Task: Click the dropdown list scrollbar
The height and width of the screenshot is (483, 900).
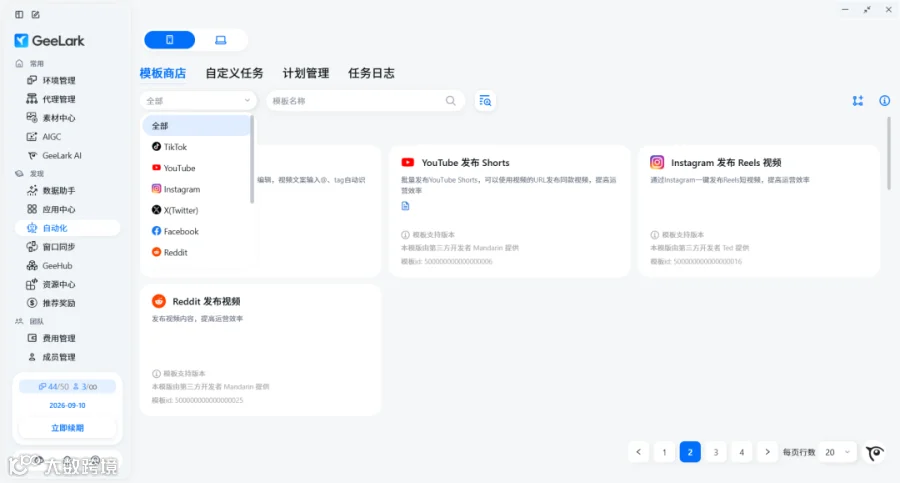Action: [x=252, y=160]
